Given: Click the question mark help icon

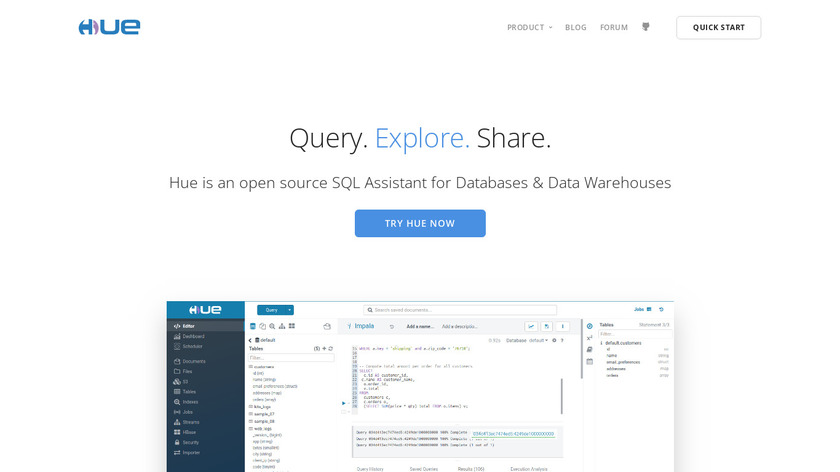Looking at the screenshot, I should point(562,340).
